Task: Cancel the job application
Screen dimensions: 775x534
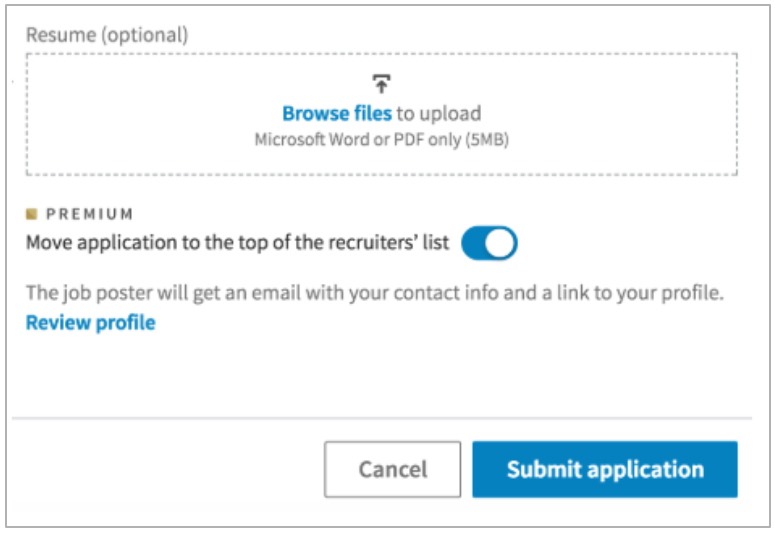Action: tap(392, 469)
